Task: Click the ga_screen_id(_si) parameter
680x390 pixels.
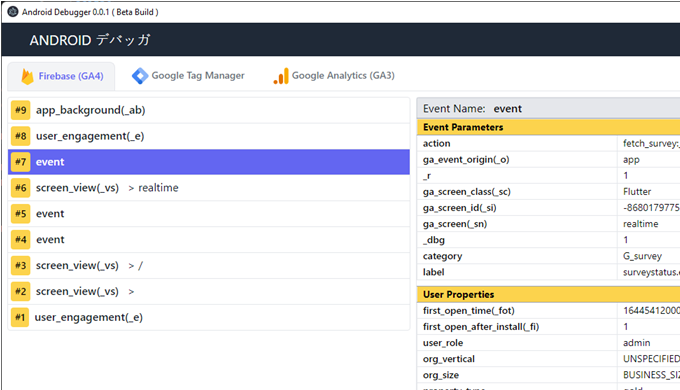Action: click(x=460, y=208)
